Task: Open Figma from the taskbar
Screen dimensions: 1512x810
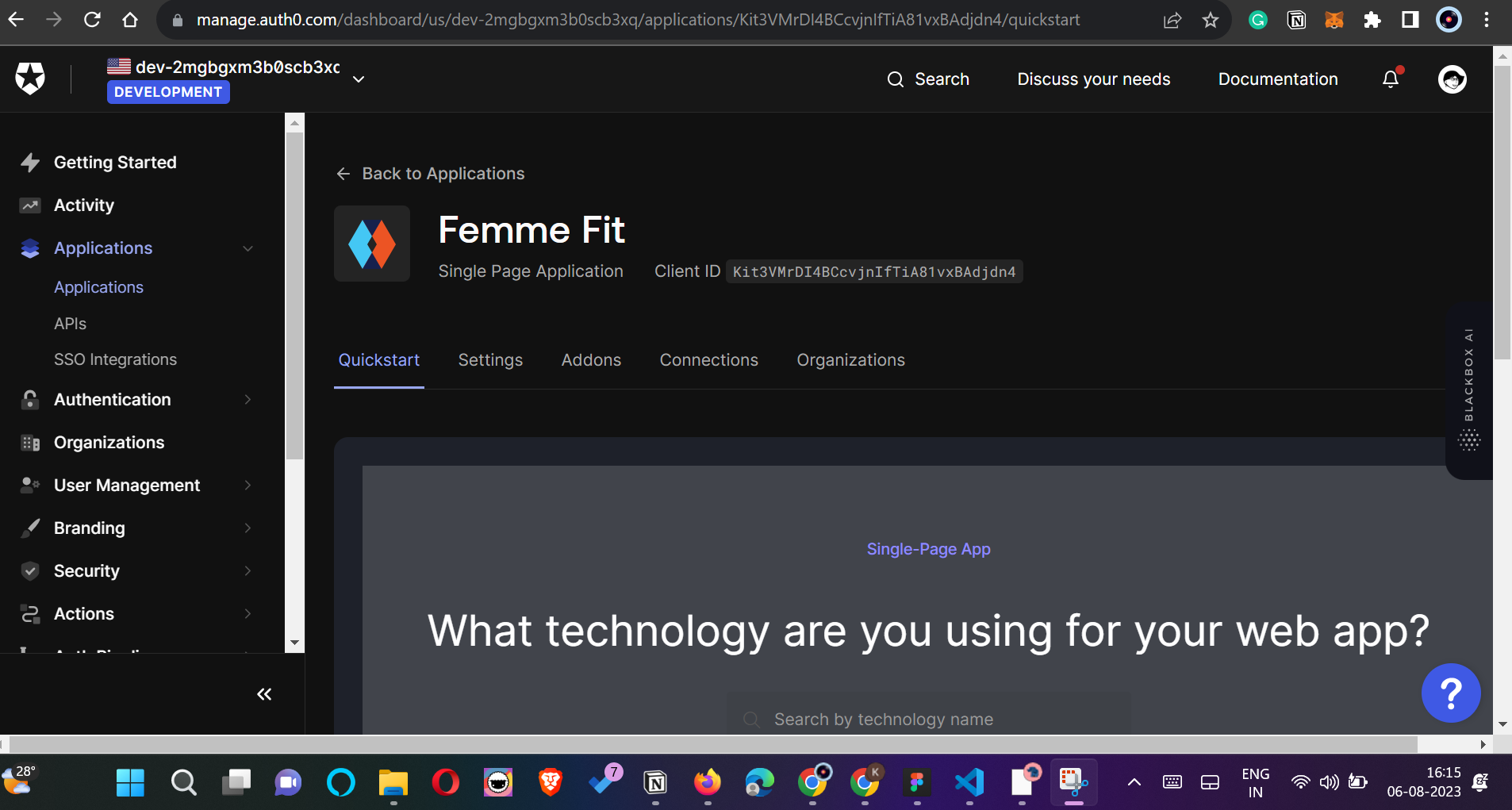Action: pyautogui.click(x=917, y=783)
